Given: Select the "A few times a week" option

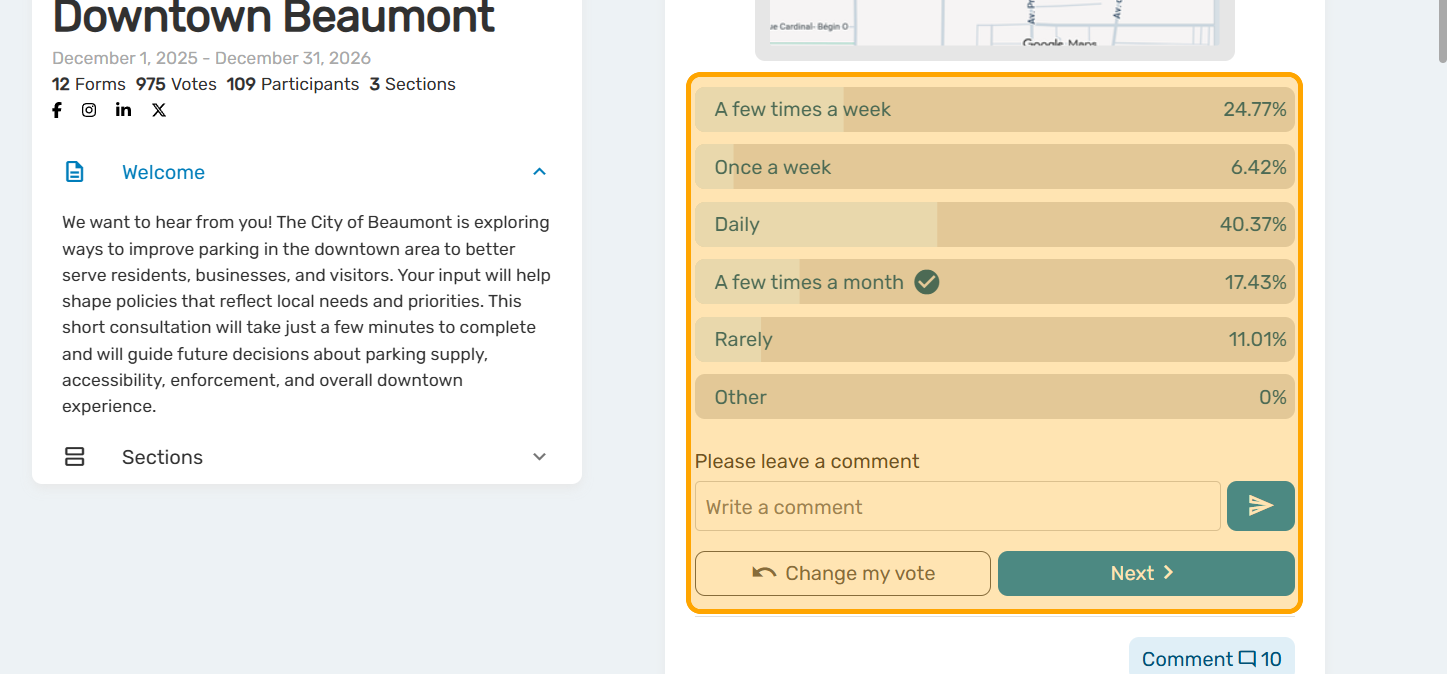Looking at the screenshot, I should (x=994, y=110).
